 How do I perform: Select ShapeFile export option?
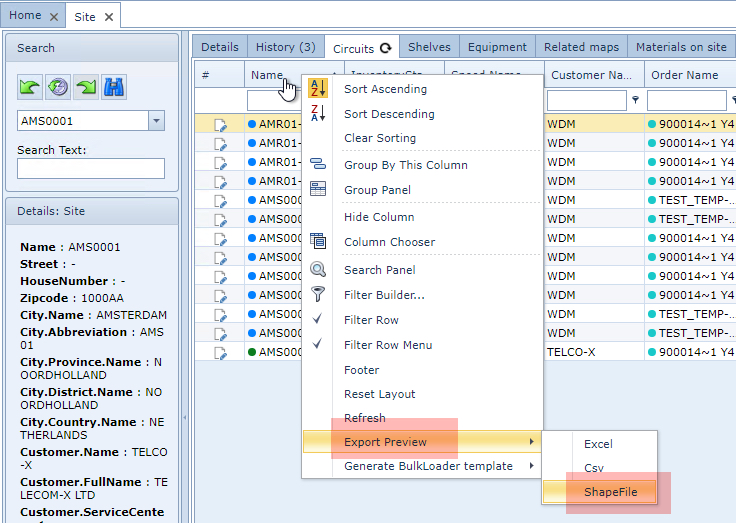pos(611,492)
